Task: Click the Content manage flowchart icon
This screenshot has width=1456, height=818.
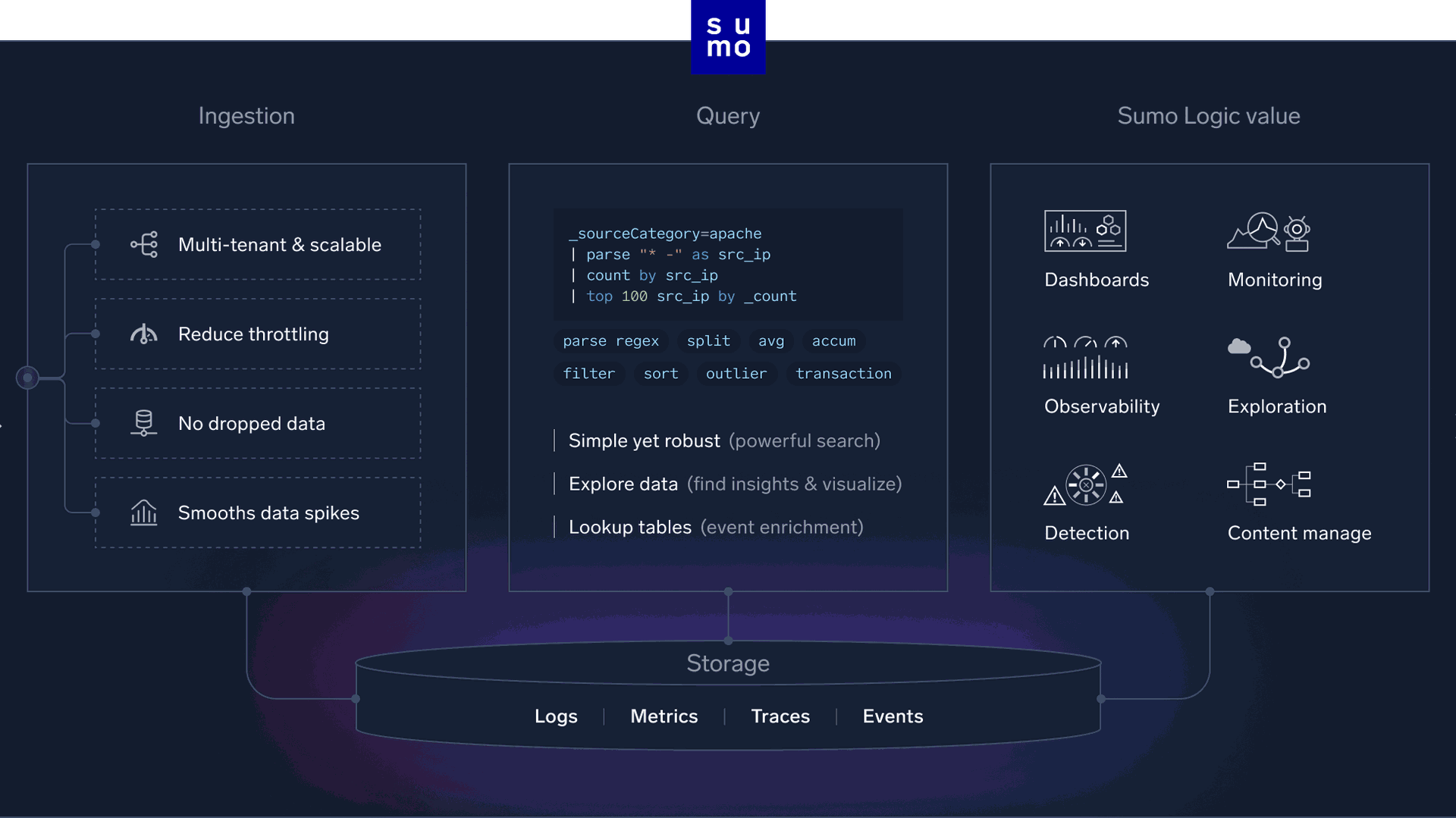Action: pos(1269,484)
